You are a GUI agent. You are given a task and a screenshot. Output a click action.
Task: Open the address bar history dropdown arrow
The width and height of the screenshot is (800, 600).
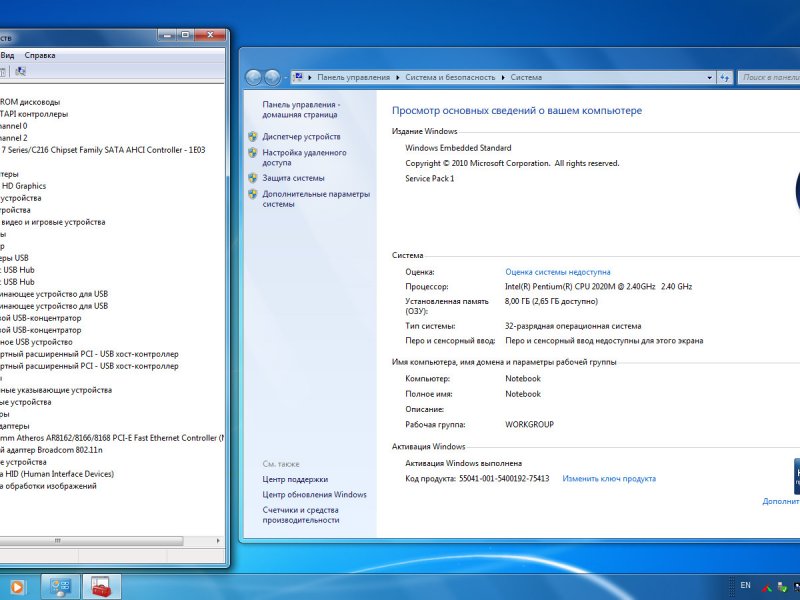pos(709,78)
